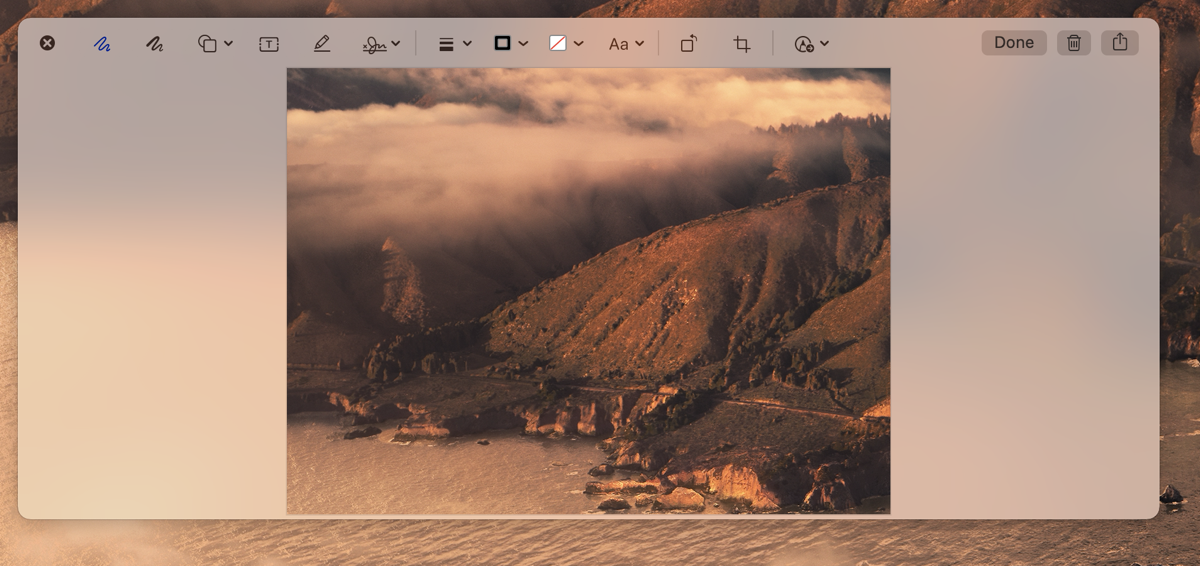Expand the chevron beside the Sign tool
Viewport: 1200px width, 566px height.
click(396, 44)
